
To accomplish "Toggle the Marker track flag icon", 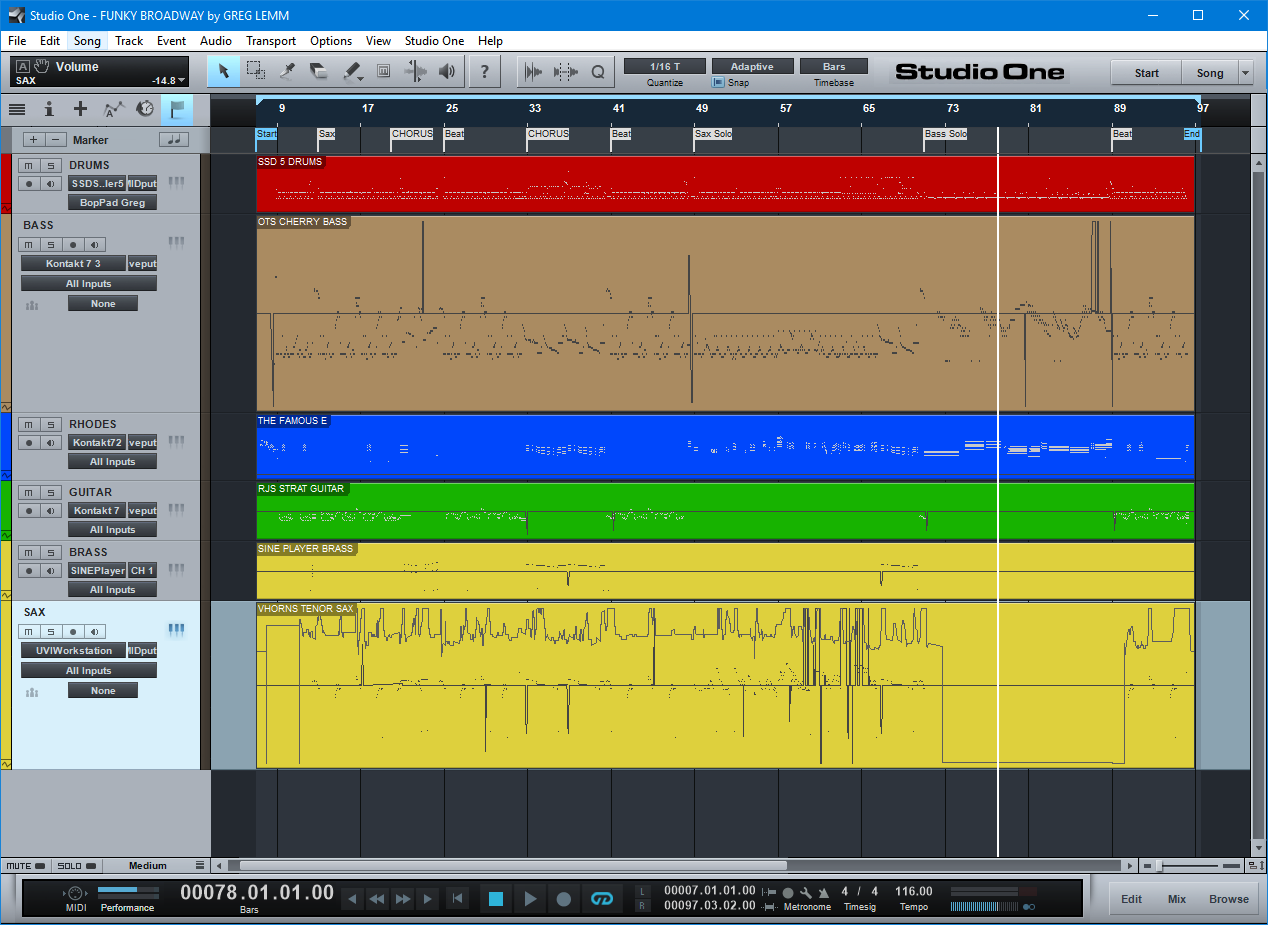I will pyautogui.click(x=177, y=109).
